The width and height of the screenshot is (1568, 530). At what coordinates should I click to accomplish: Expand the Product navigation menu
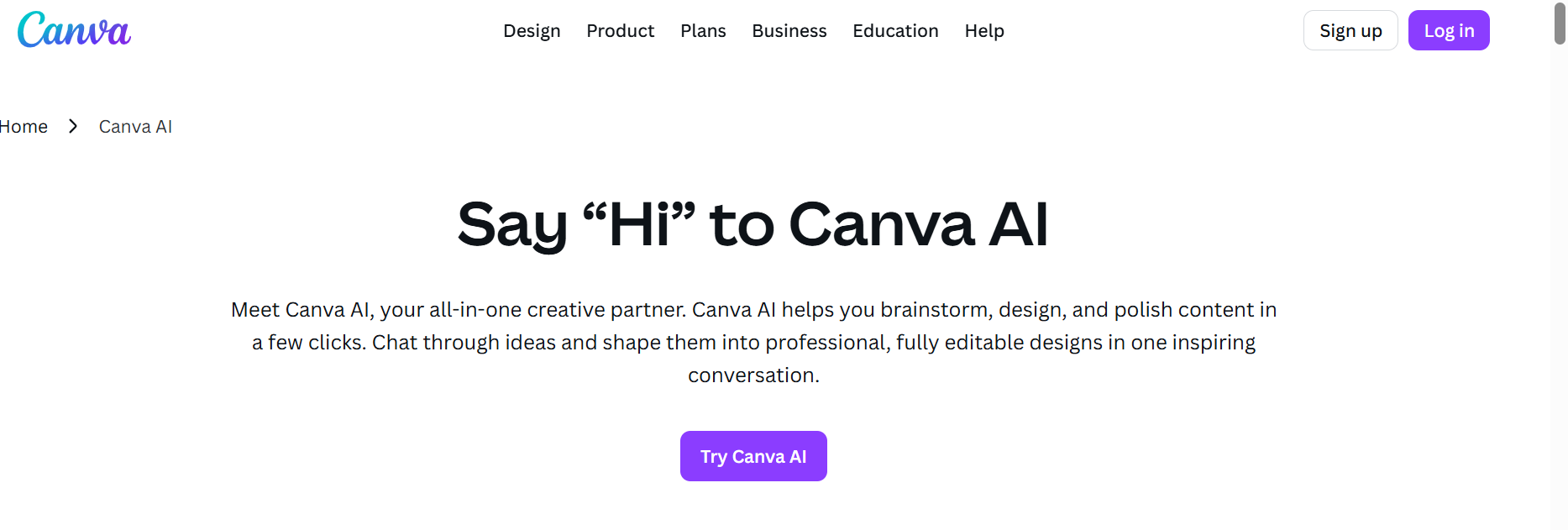click(620, 31)
